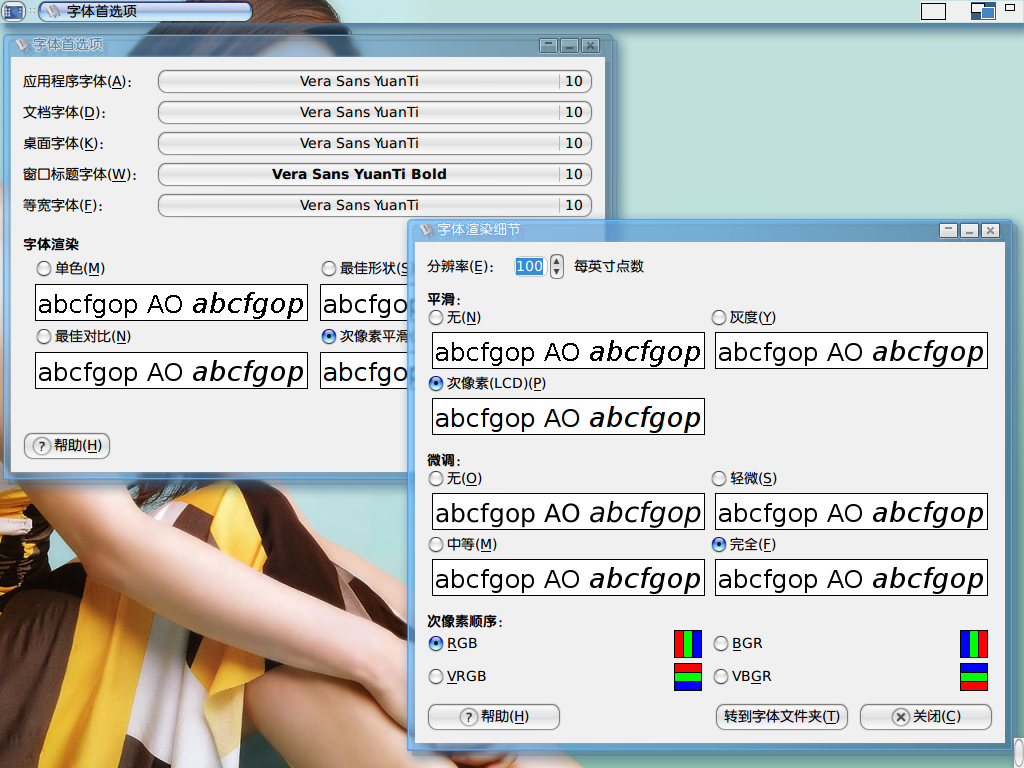Click 帮助(H) button in 字体渲染细节 dialog
Image resolution: width=1024 pixels, height=768 pixels.
click(x=494, y=716)
